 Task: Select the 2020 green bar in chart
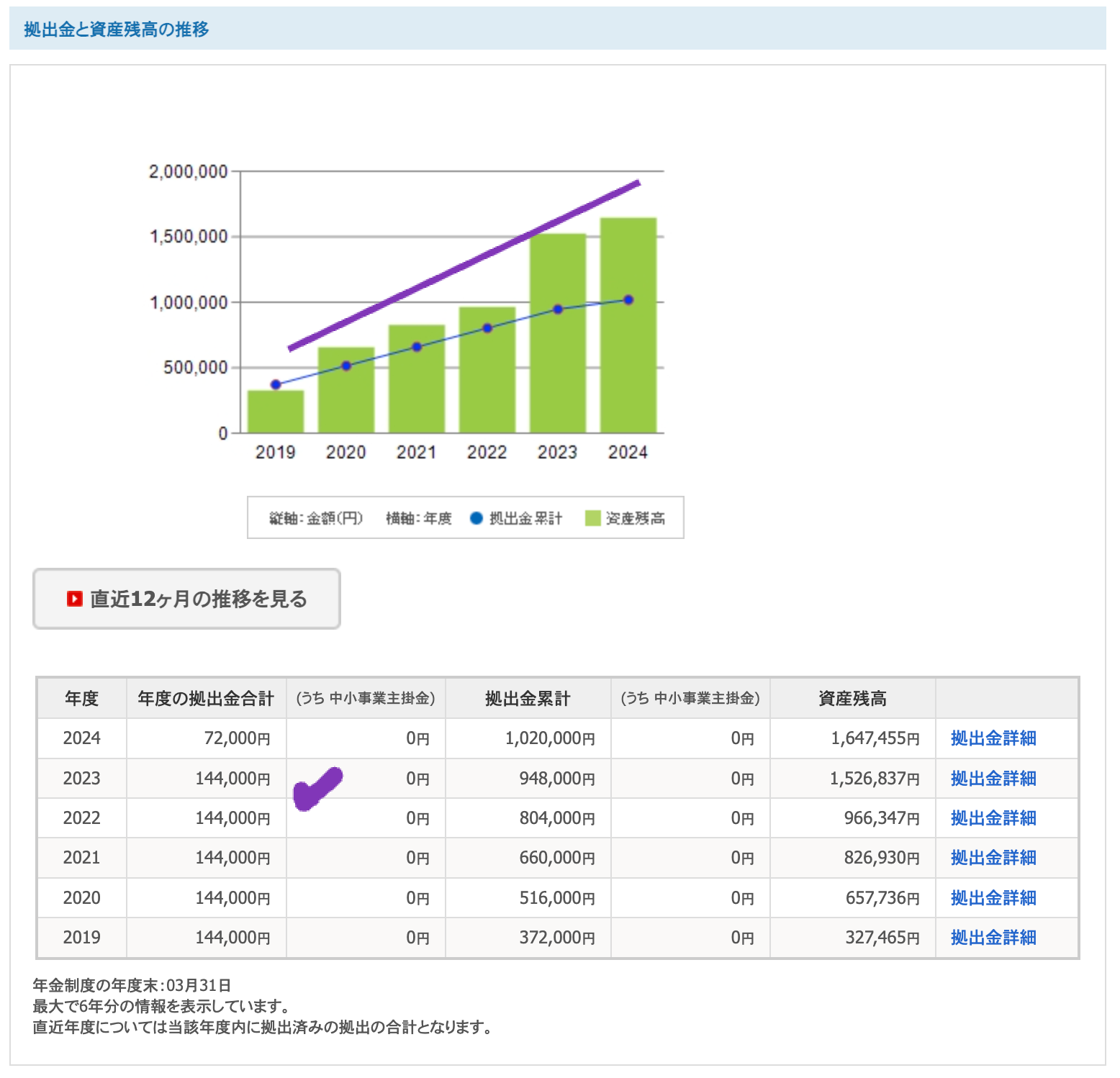(x=346, y=390)
